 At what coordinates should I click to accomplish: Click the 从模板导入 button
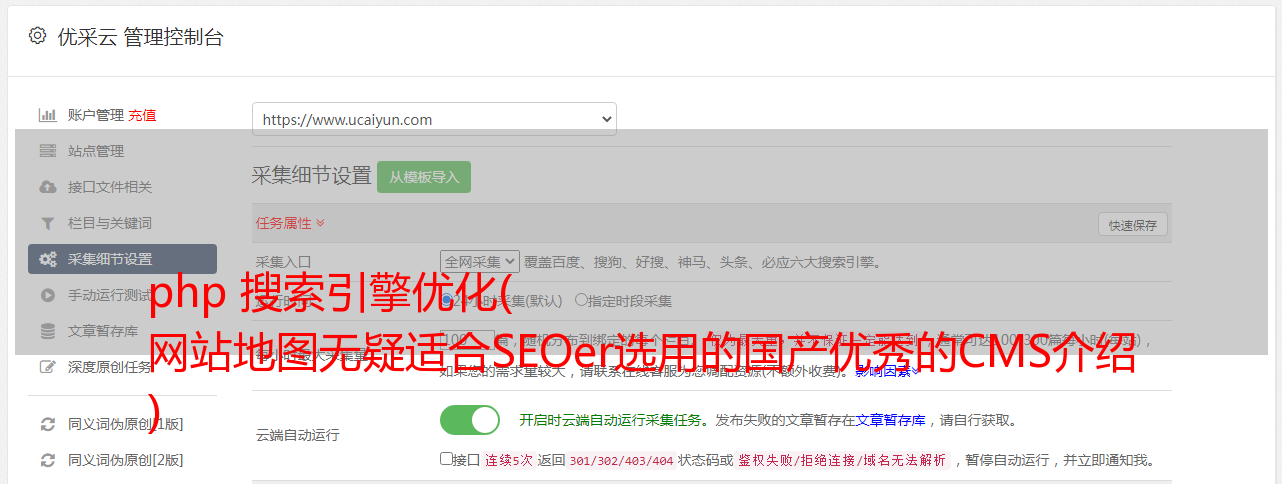point(424,177)
